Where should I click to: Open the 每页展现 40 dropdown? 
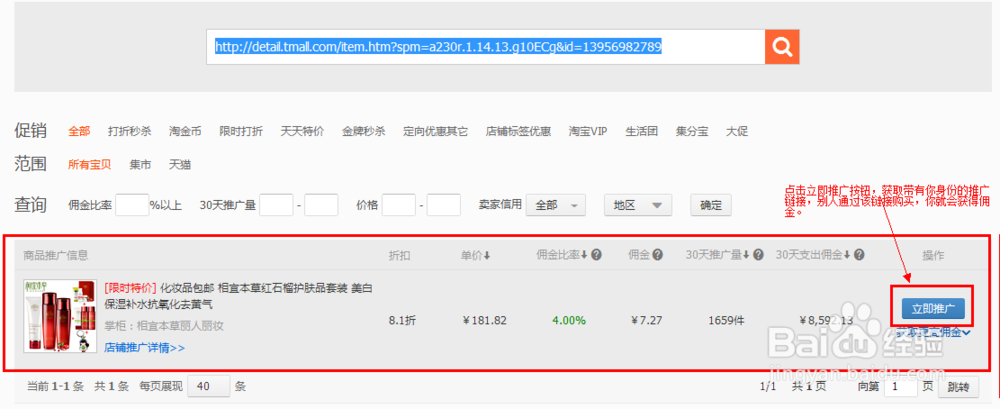click(209, 386)
